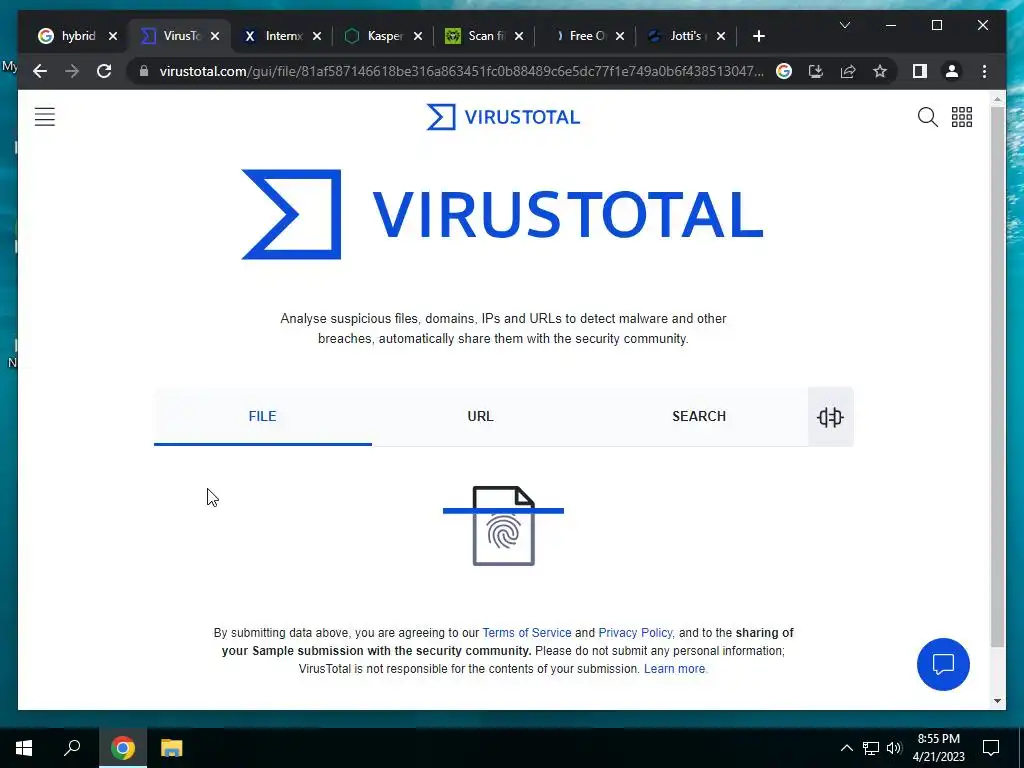Screen dimensions: 1024x768
Task: Open the Windows Start menu
Action: point(24,748)
